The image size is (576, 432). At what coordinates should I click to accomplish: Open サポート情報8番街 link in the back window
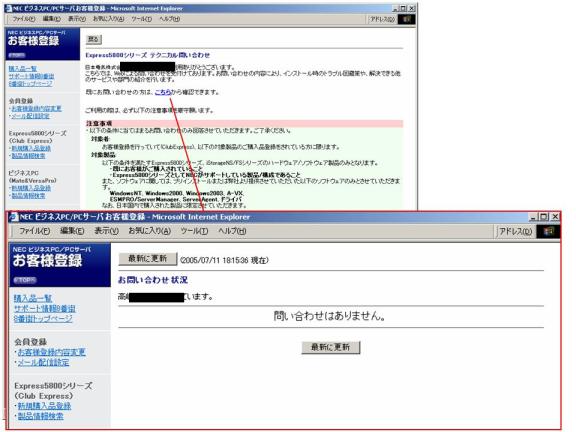31,76
